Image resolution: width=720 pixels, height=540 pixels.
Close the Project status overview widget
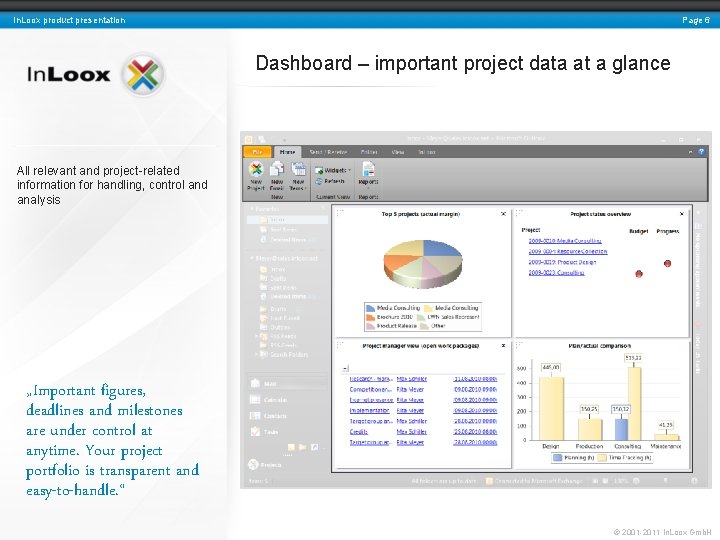click(682, 214)
